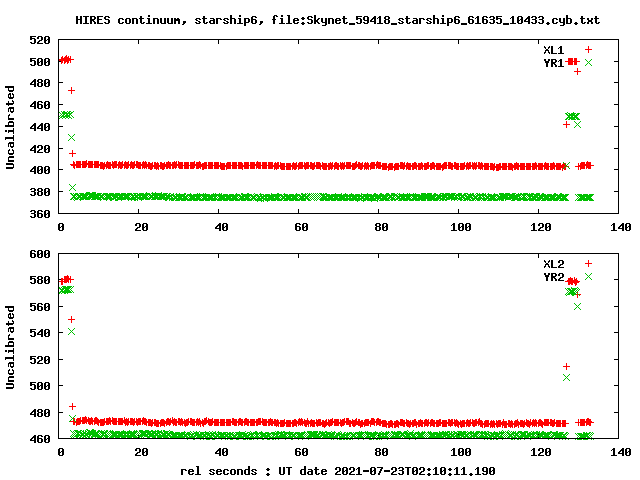Screen dimensions: 640x480
Task: Click the rel seconds UT date label
Action: (x=338, y=471)
